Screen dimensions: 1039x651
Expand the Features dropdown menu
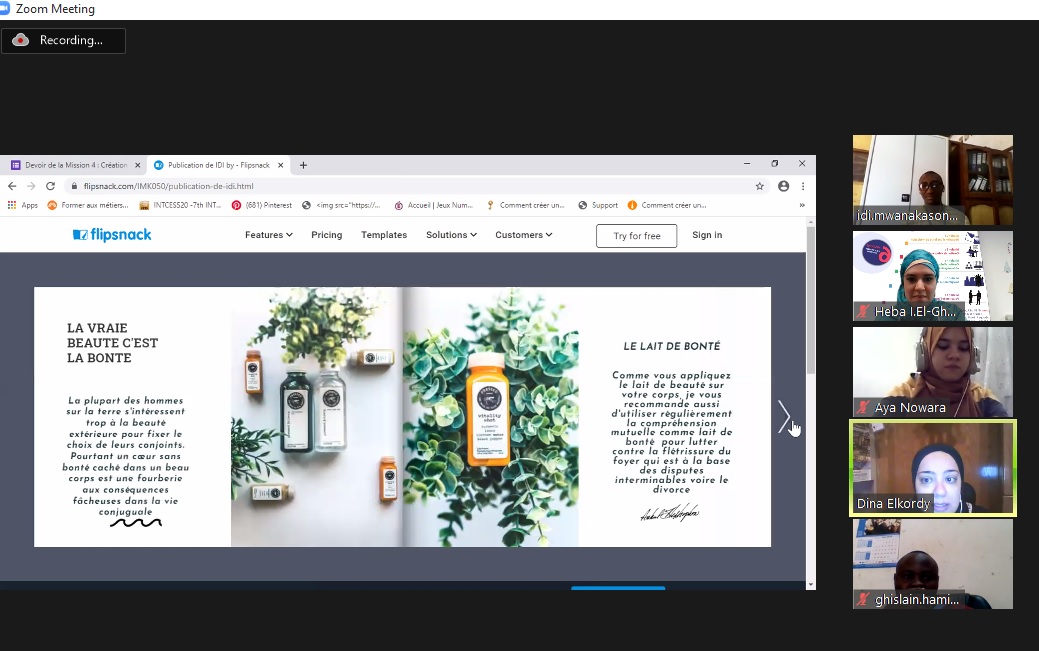click(268, 235)
